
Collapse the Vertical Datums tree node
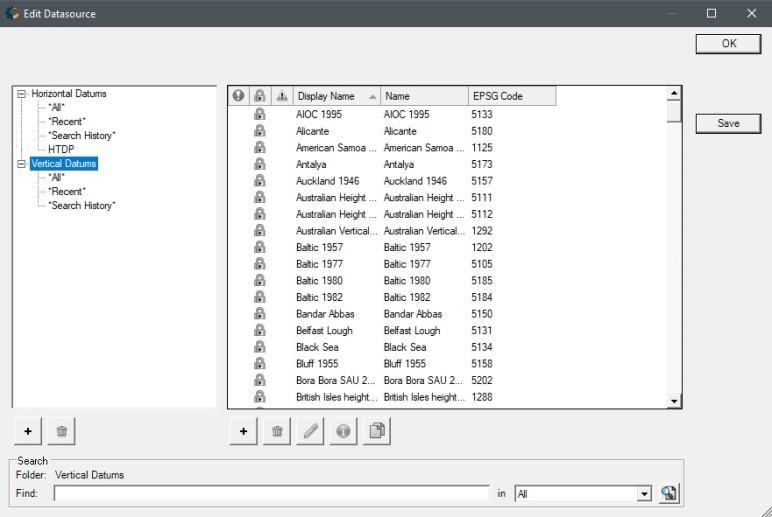coord(22,163)
